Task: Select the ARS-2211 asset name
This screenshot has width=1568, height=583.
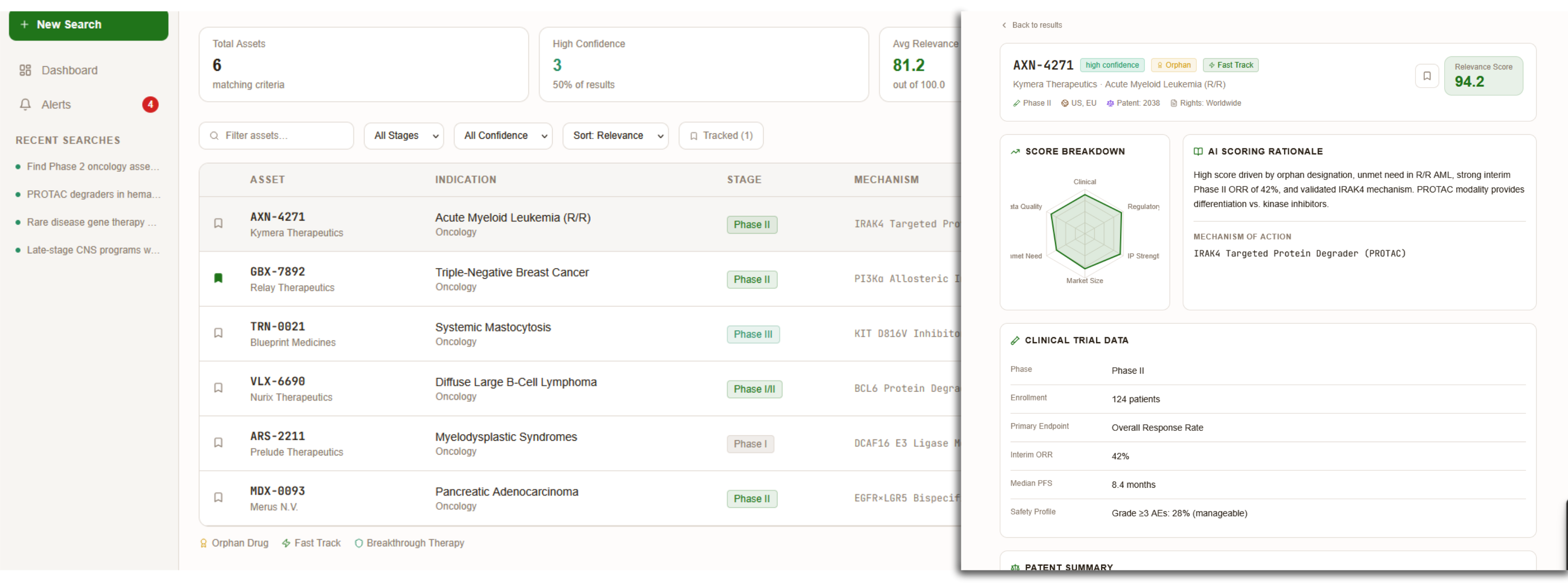Action: (278, 436)
